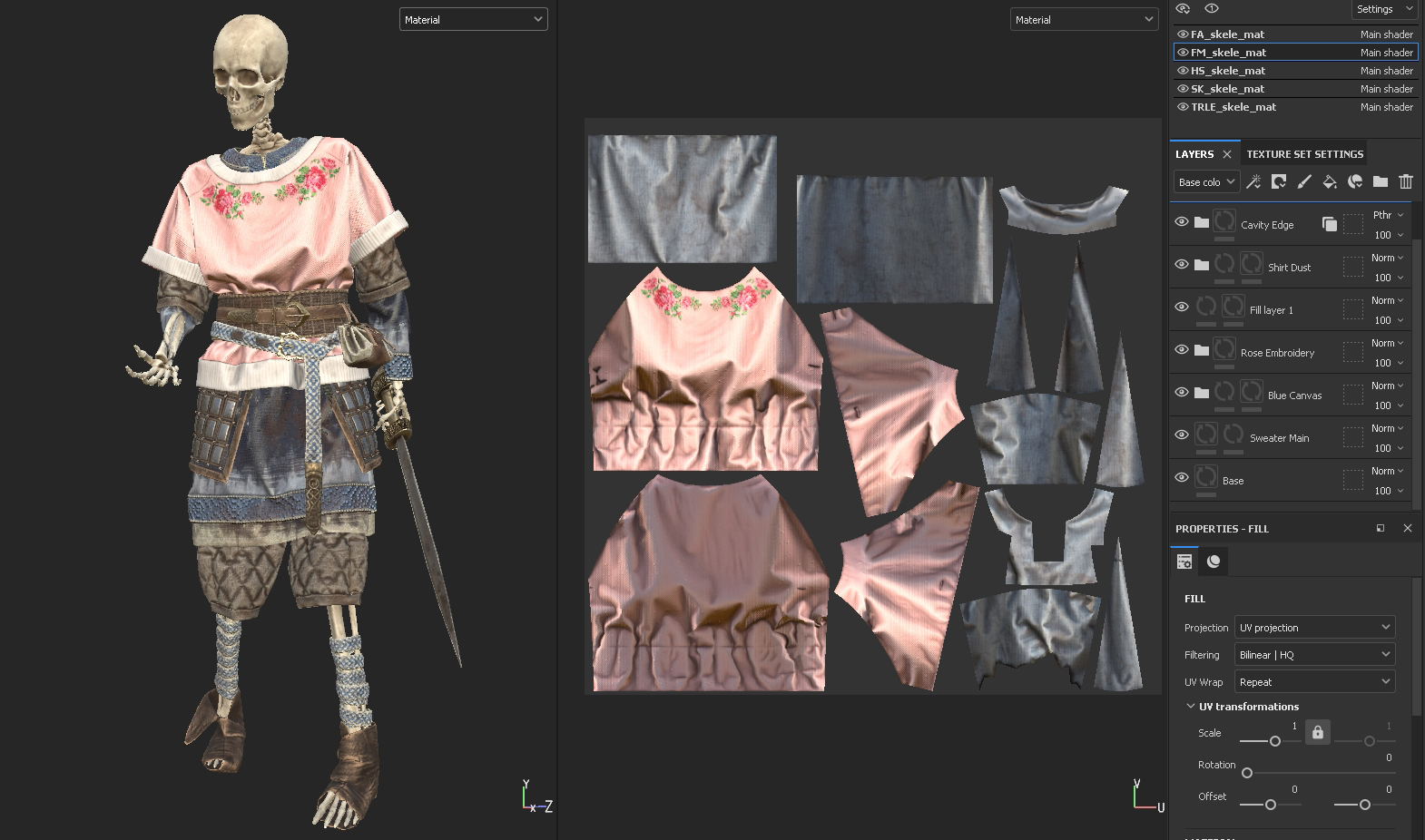Click the Fill properties settings tab icon
The width and height of the screenshot is (1425, 840).
1184,562
